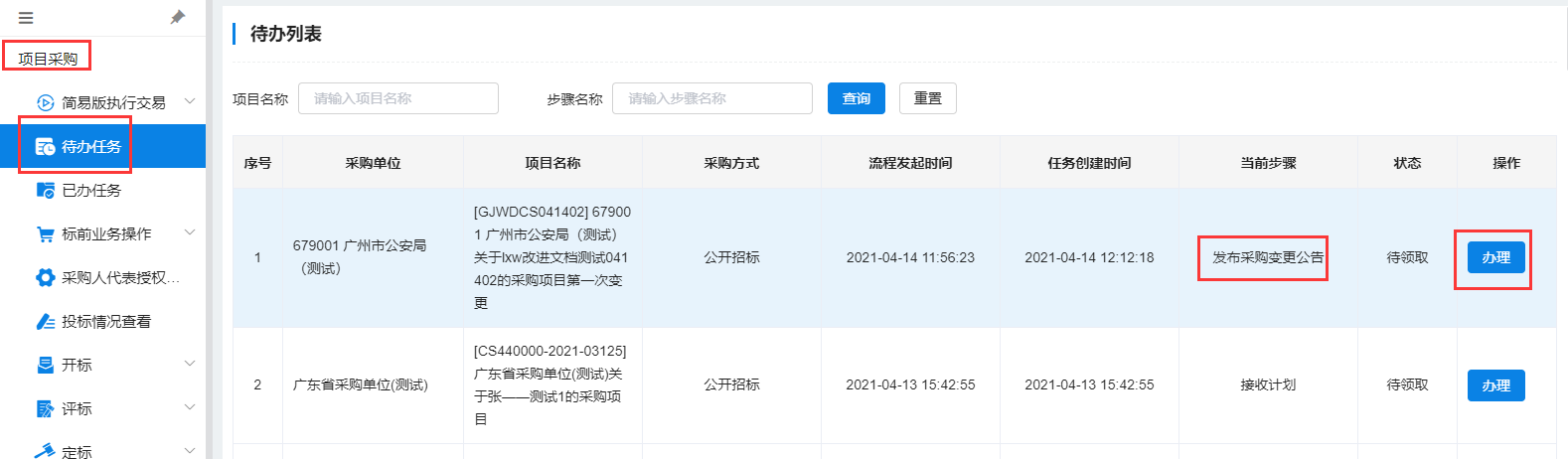1568x459 pixels.
Task: Select the 待办任务 menu item
Action: pyautogui.click(x=102, y=146)
